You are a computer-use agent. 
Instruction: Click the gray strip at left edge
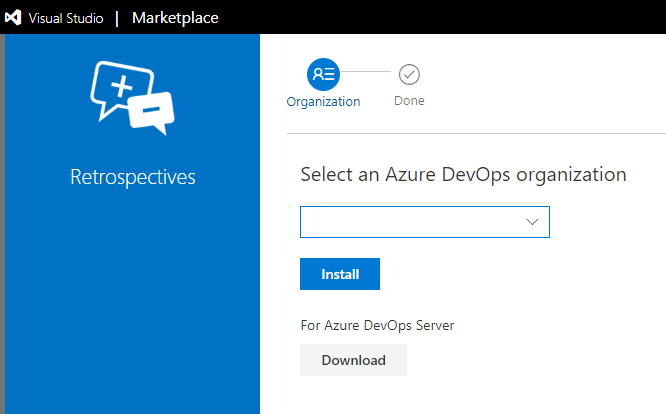2,224
